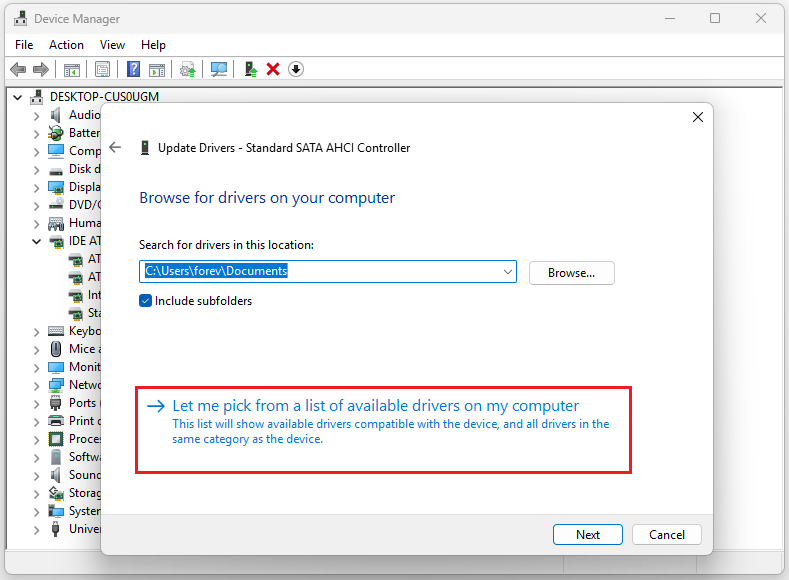Click the Show hidden console tree toolbar icon

click(72, 69)
